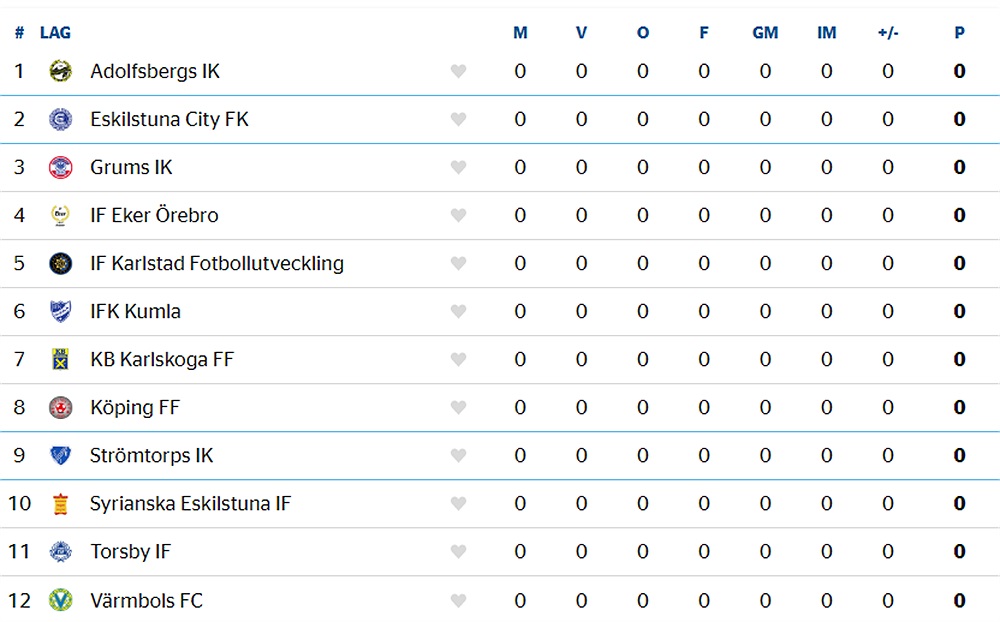Image resolution: width=1000 pixels, height=622 pixels.
Task: Click the Grums IK team badge
Action: click(61, 167)
